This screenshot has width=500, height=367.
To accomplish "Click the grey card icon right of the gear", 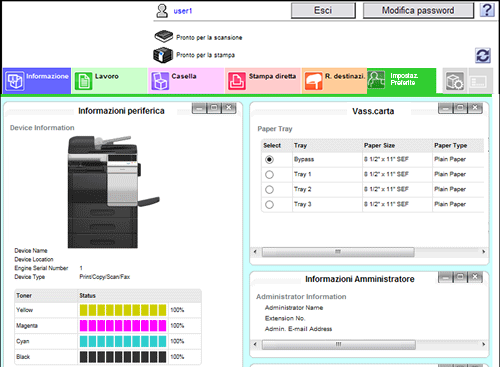I will click(479, 82).
